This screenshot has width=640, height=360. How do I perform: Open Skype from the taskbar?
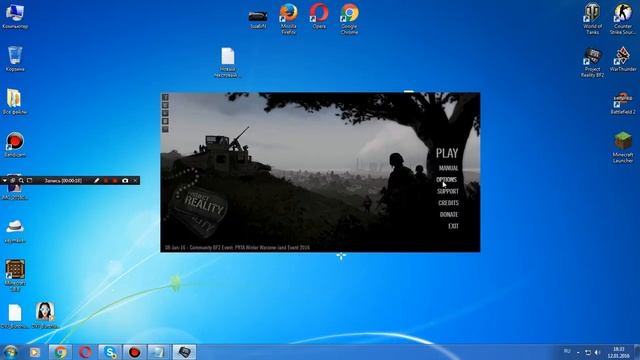point(110,352)
